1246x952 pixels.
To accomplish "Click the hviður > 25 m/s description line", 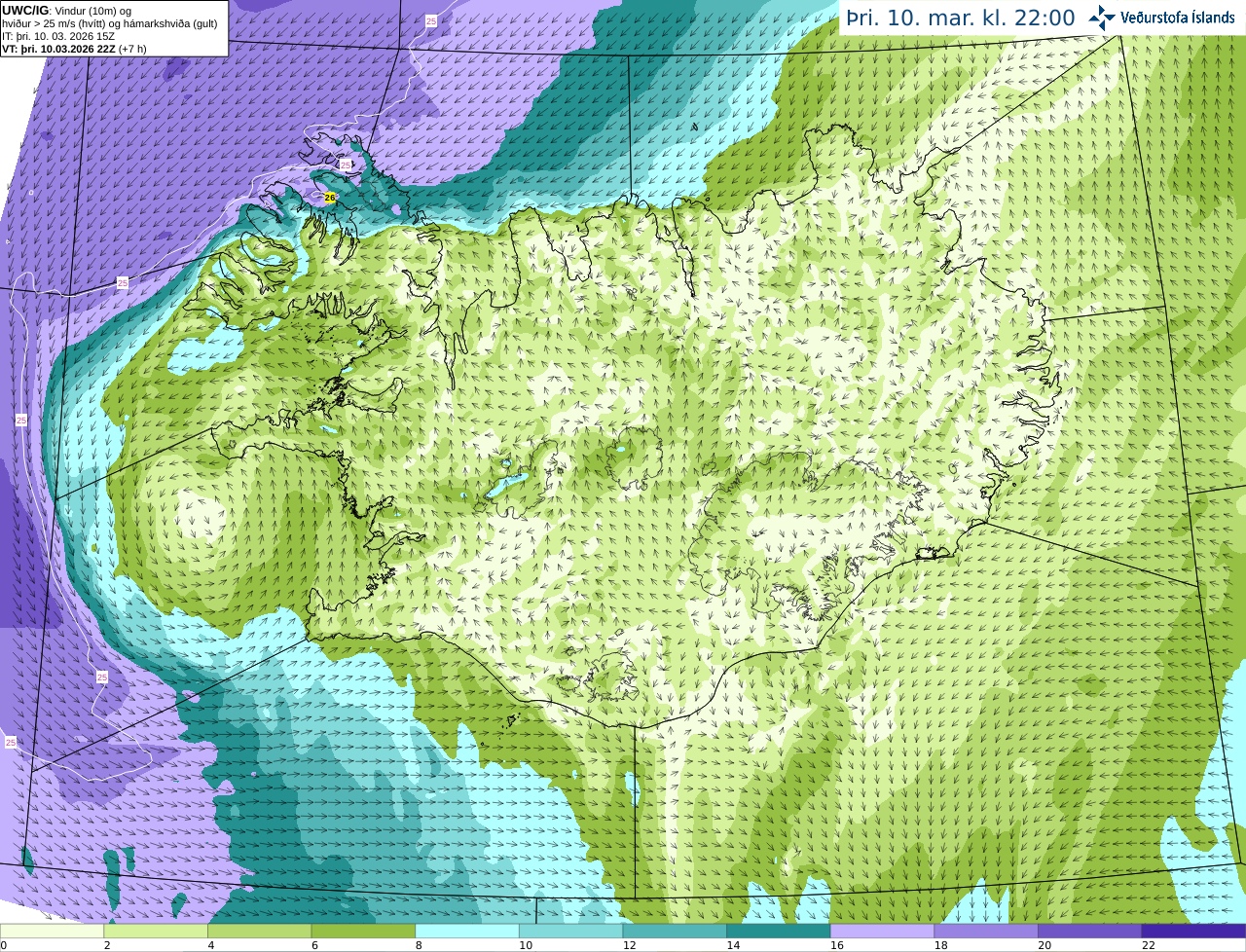I will 110,23.
